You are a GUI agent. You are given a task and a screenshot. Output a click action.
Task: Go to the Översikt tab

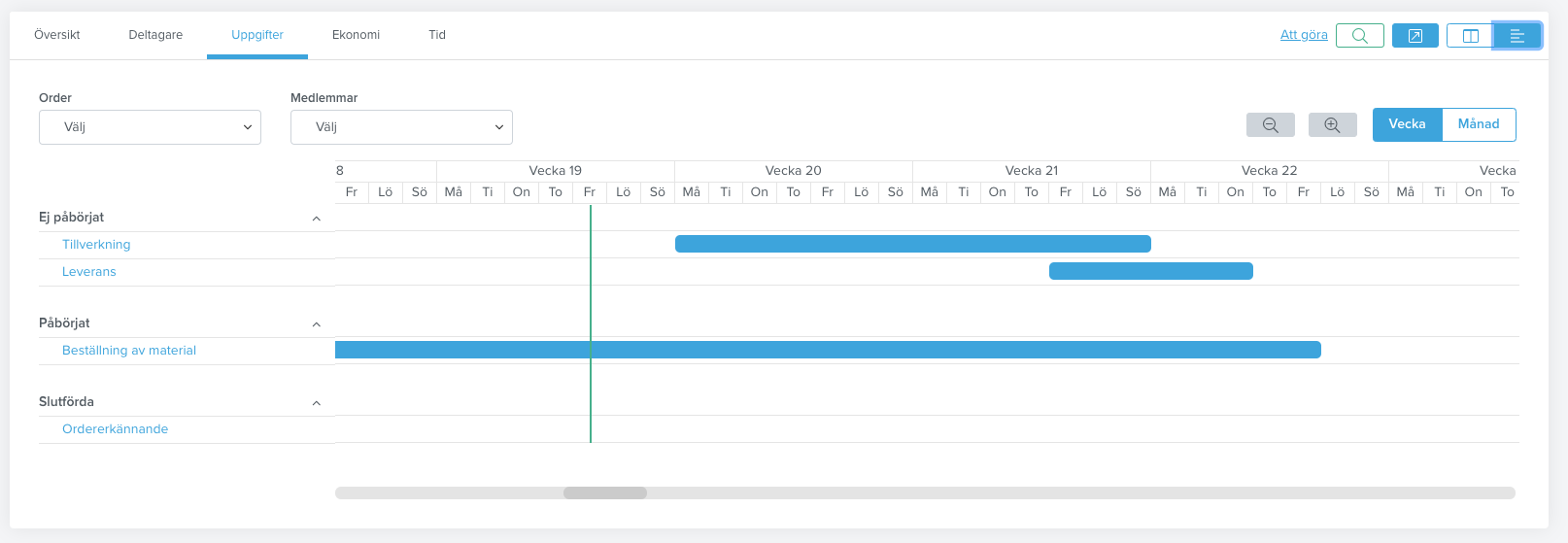[x=57, y=35]
